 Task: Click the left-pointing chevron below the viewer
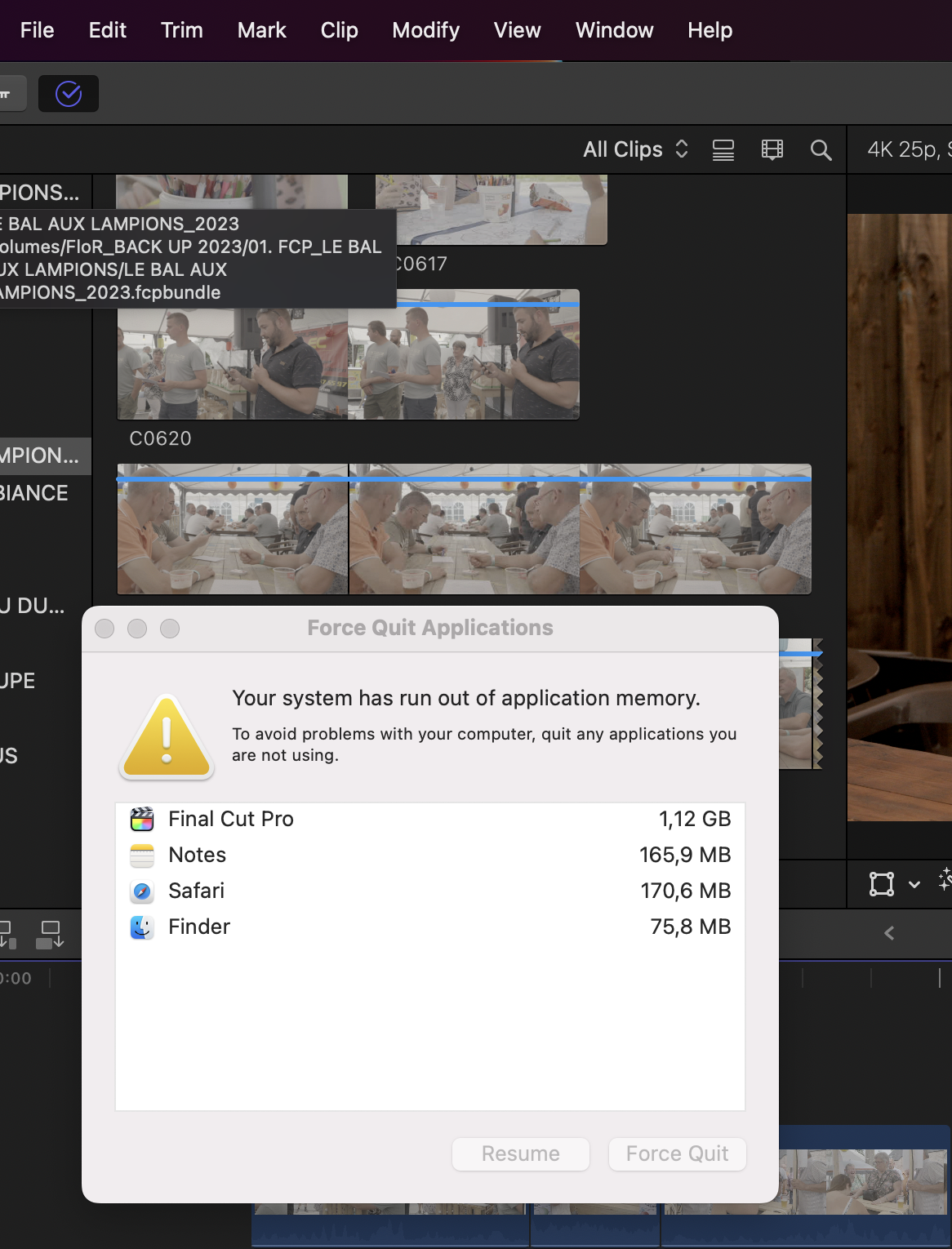(x=889, y=933)
